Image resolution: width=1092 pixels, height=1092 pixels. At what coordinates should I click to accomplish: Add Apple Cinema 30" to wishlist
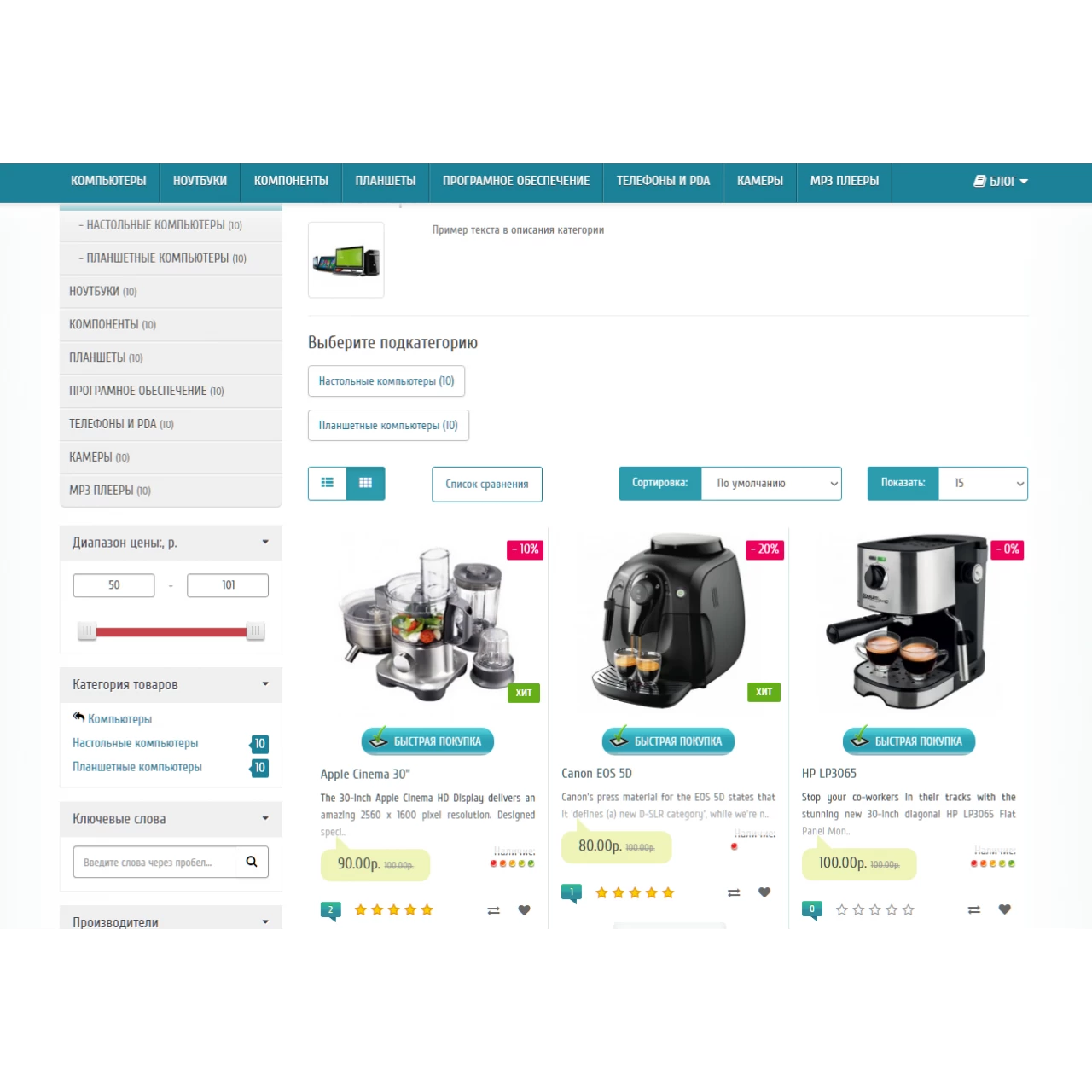point(525,910)
